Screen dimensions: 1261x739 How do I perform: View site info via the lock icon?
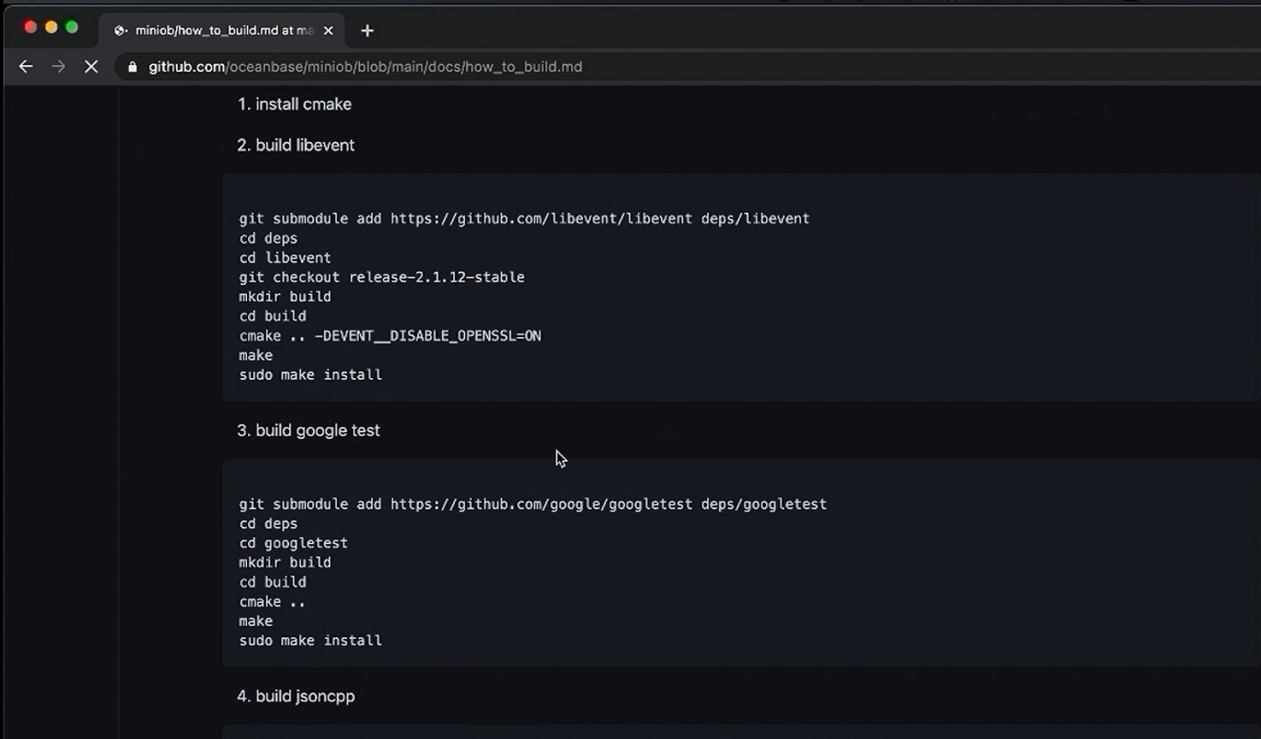132,67
